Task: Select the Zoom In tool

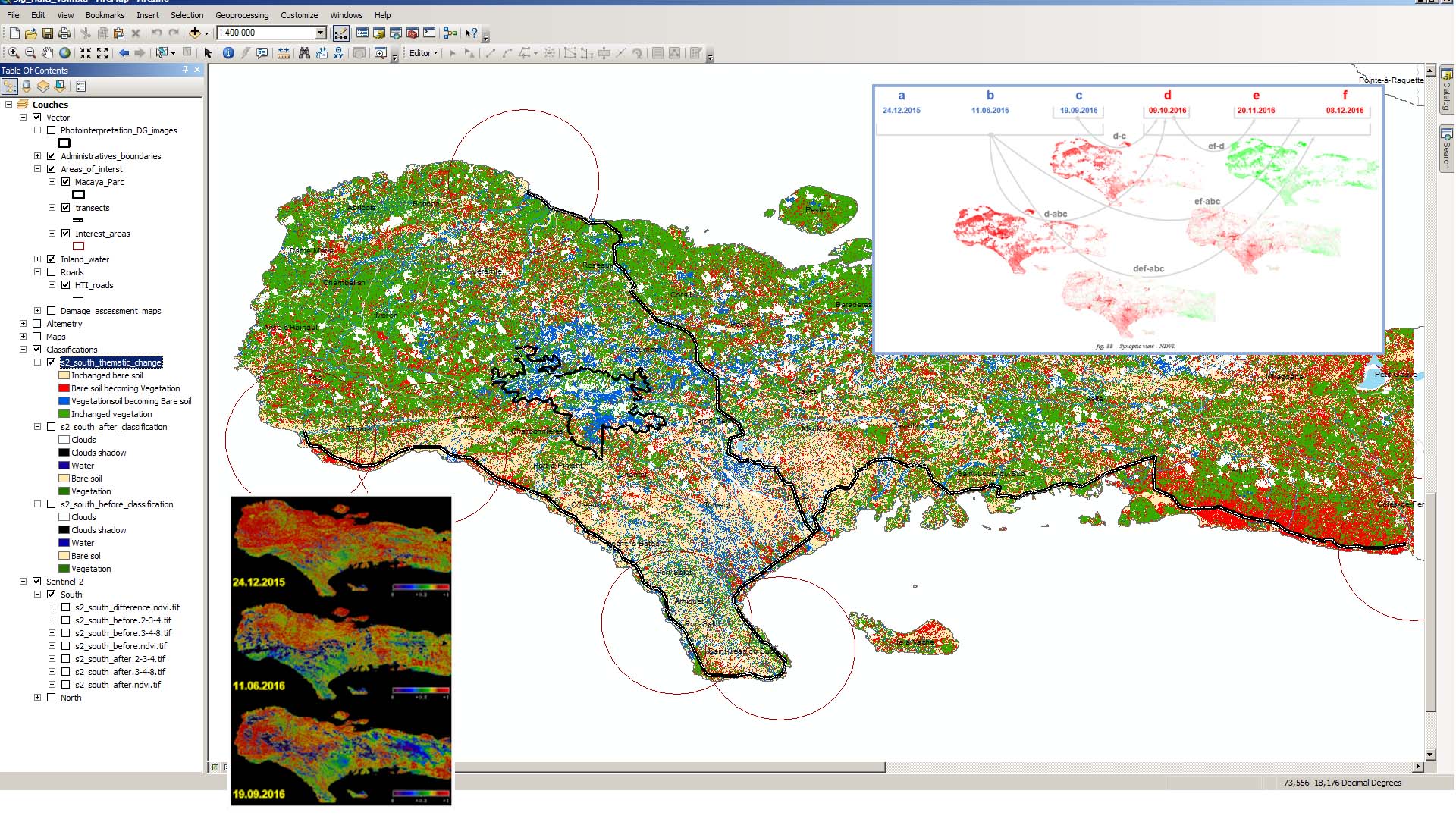Action: (14, 53)
